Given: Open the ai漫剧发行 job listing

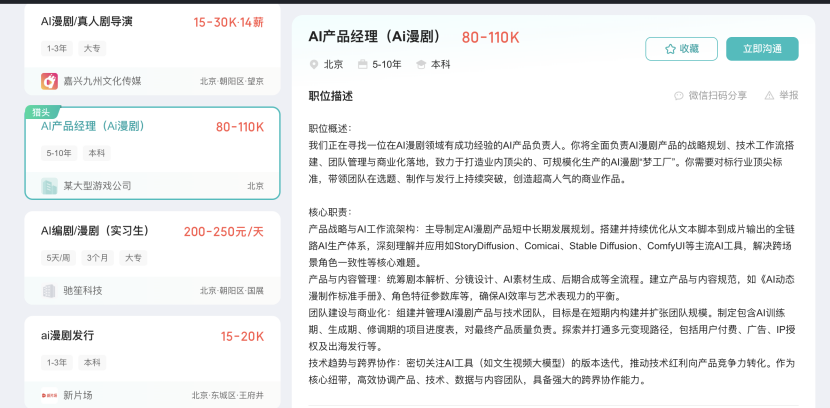Looking at the screenshot, I should click(68, 335).
